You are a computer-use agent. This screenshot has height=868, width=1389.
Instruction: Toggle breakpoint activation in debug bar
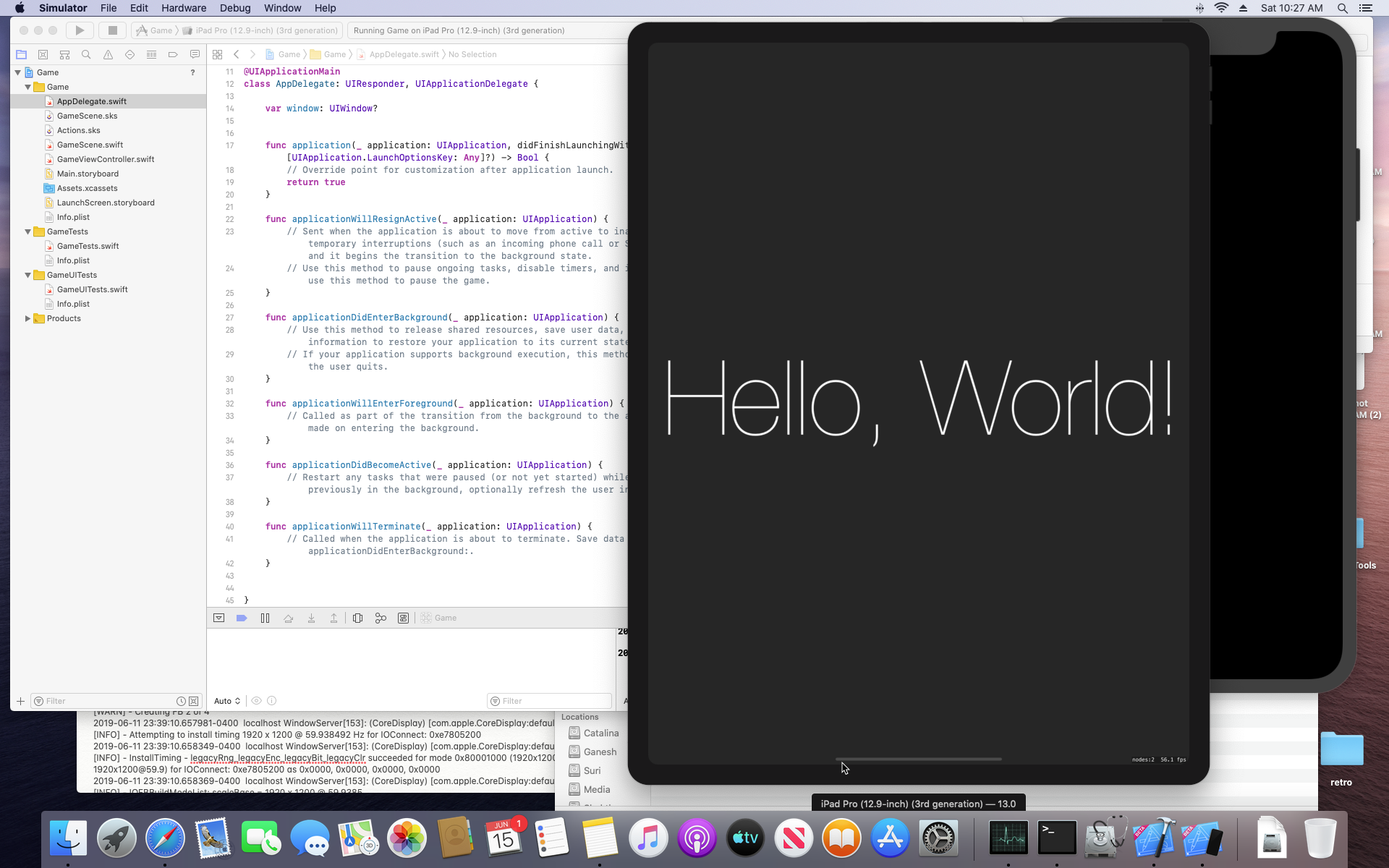click(242, 618)
